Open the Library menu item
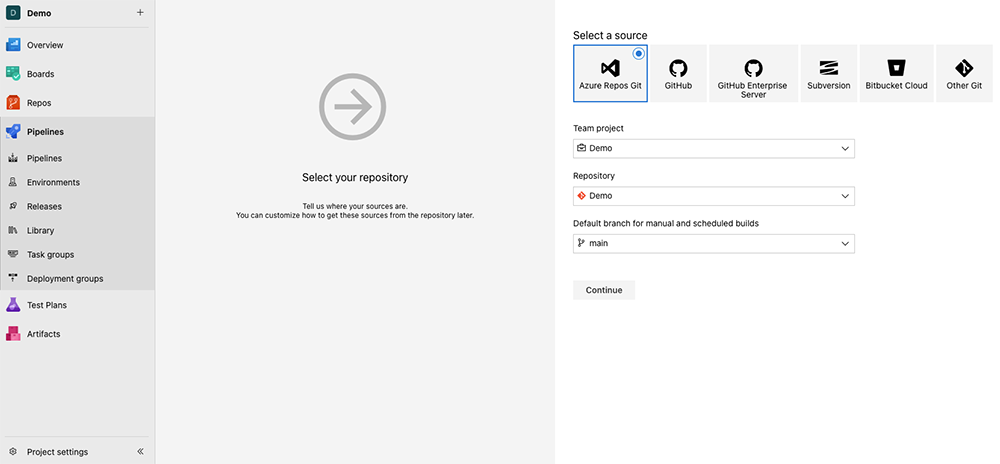 [40, 230]
